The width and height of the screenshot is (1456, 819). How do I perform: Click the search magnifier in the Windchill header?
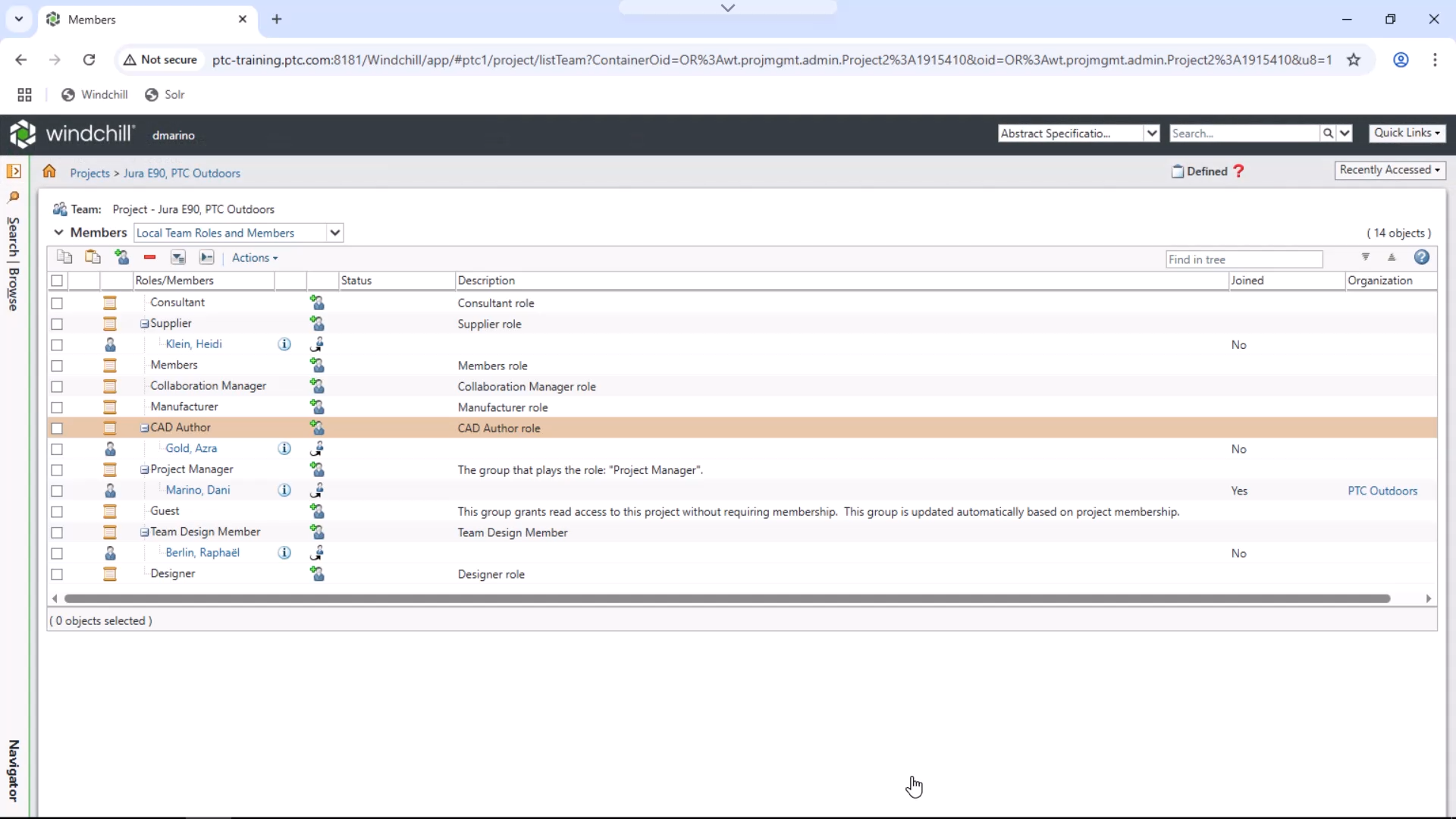coord(1328,133)
